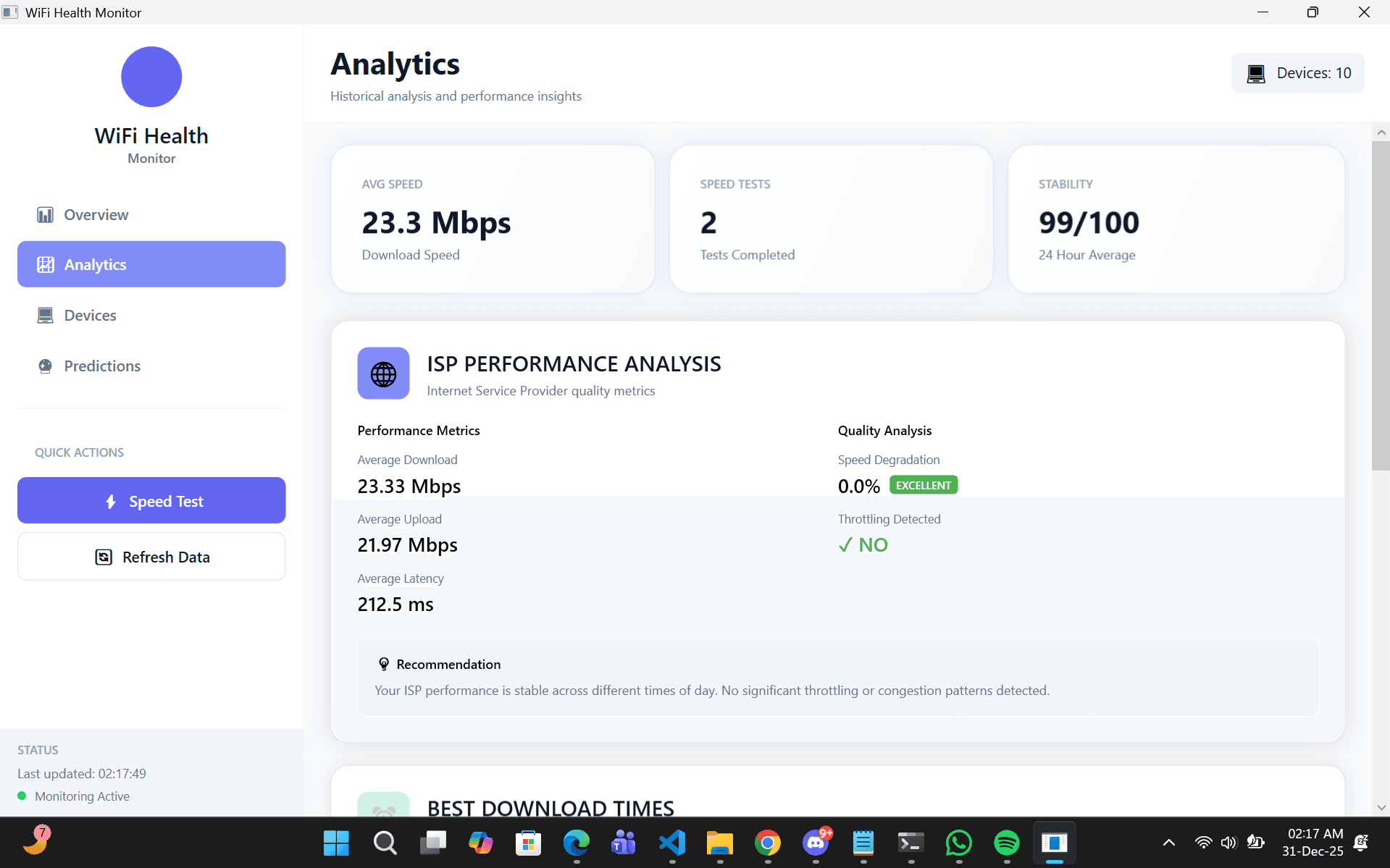Click the purple WiFi Health logo circle
1390x868 pixels.
(x=151, y=77)
